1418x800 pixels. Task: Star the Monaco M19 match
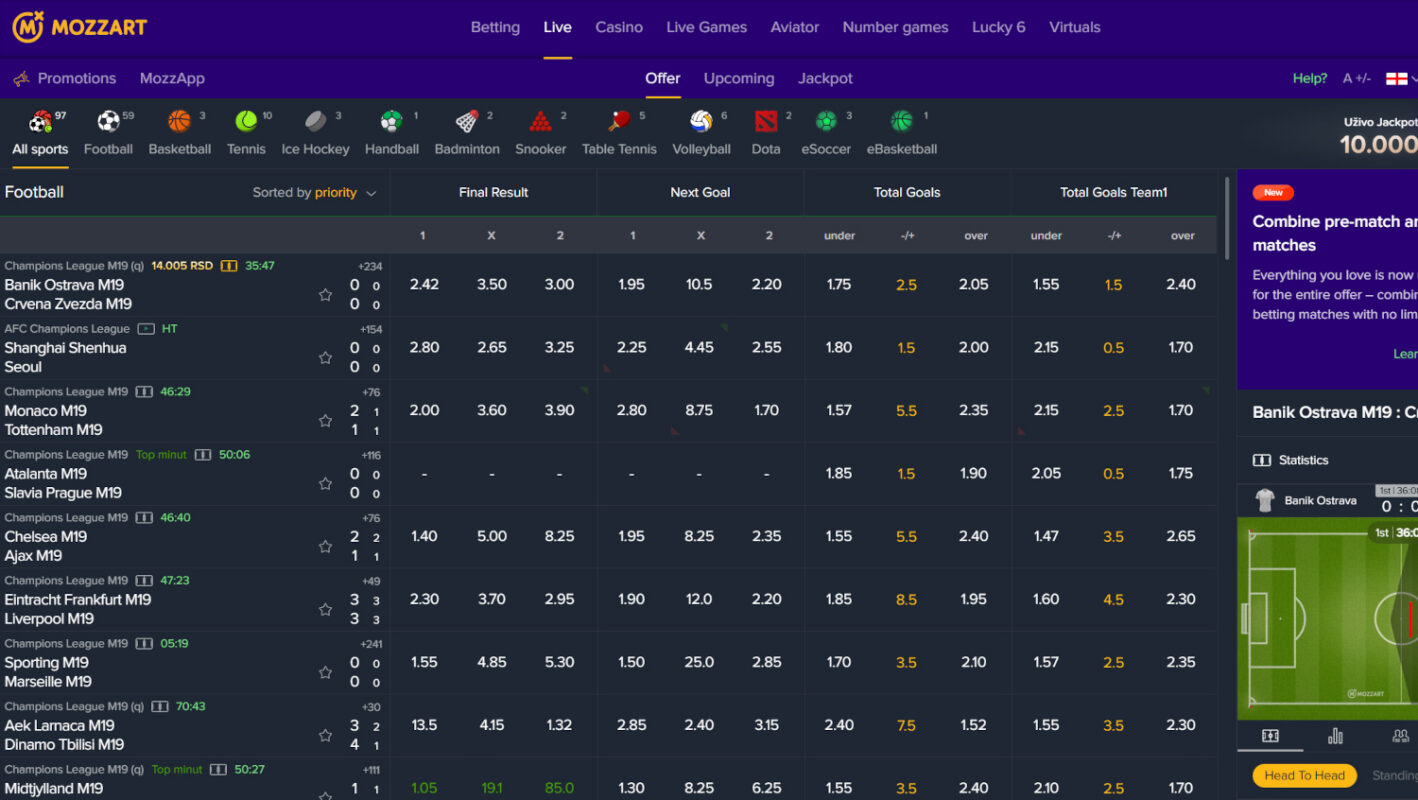click(325, 420)
